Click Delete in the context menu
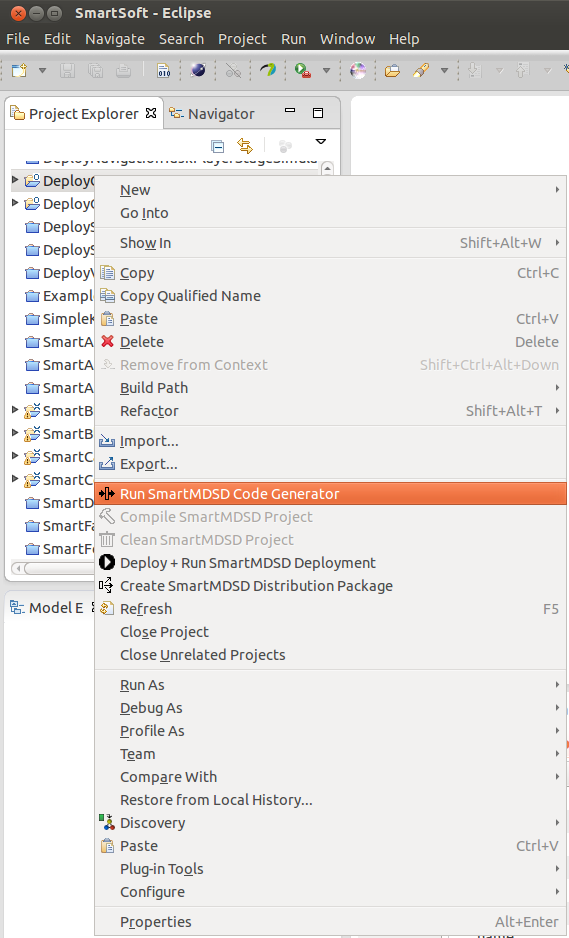This screenshot has height=938, width=569. click(x=330, y=342)
